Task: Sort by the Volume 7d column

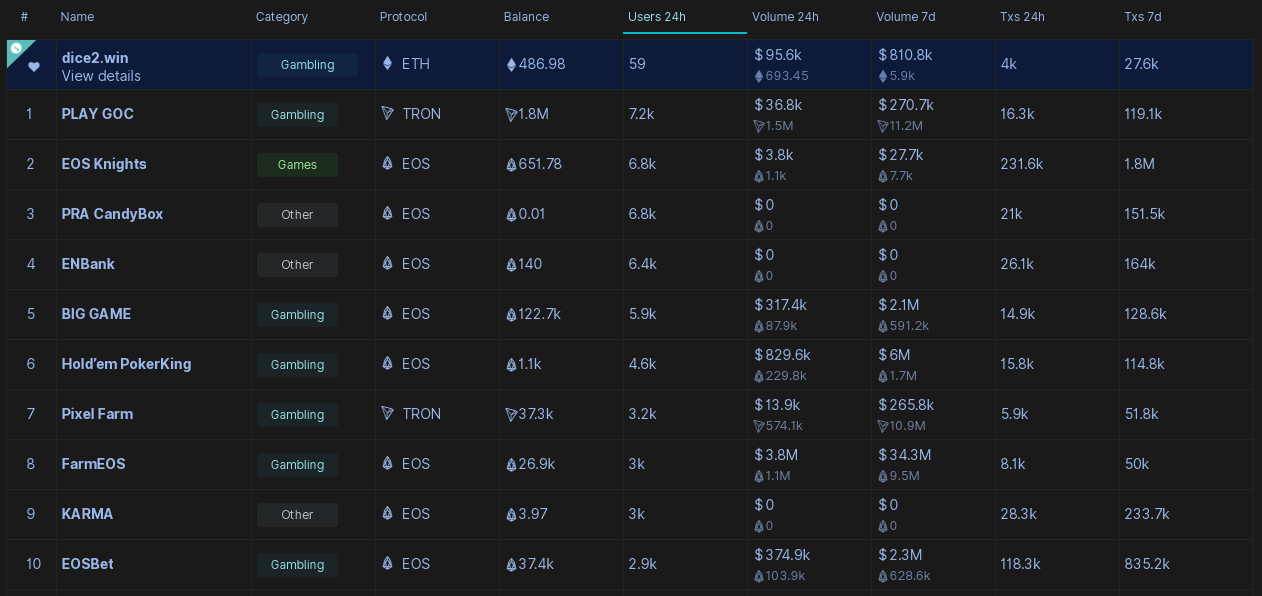Action: tap(907, 17)
